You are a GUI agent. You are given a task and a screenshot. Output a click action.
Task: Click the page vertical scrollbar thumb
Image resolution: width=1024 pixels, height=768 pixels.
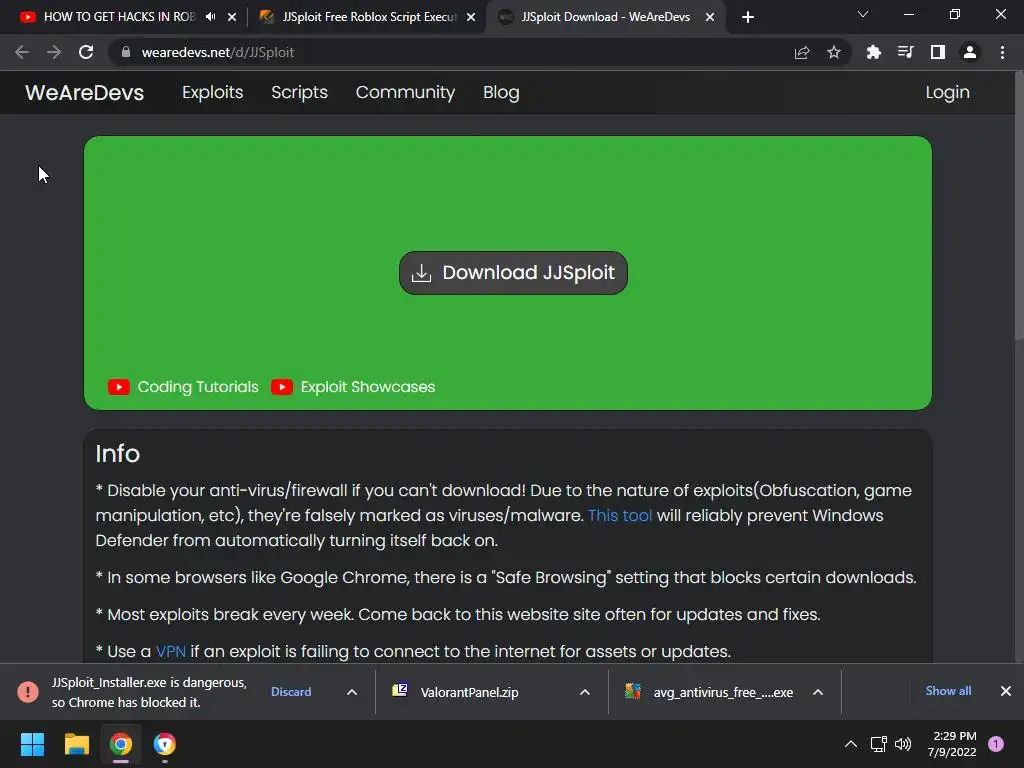1019,206
